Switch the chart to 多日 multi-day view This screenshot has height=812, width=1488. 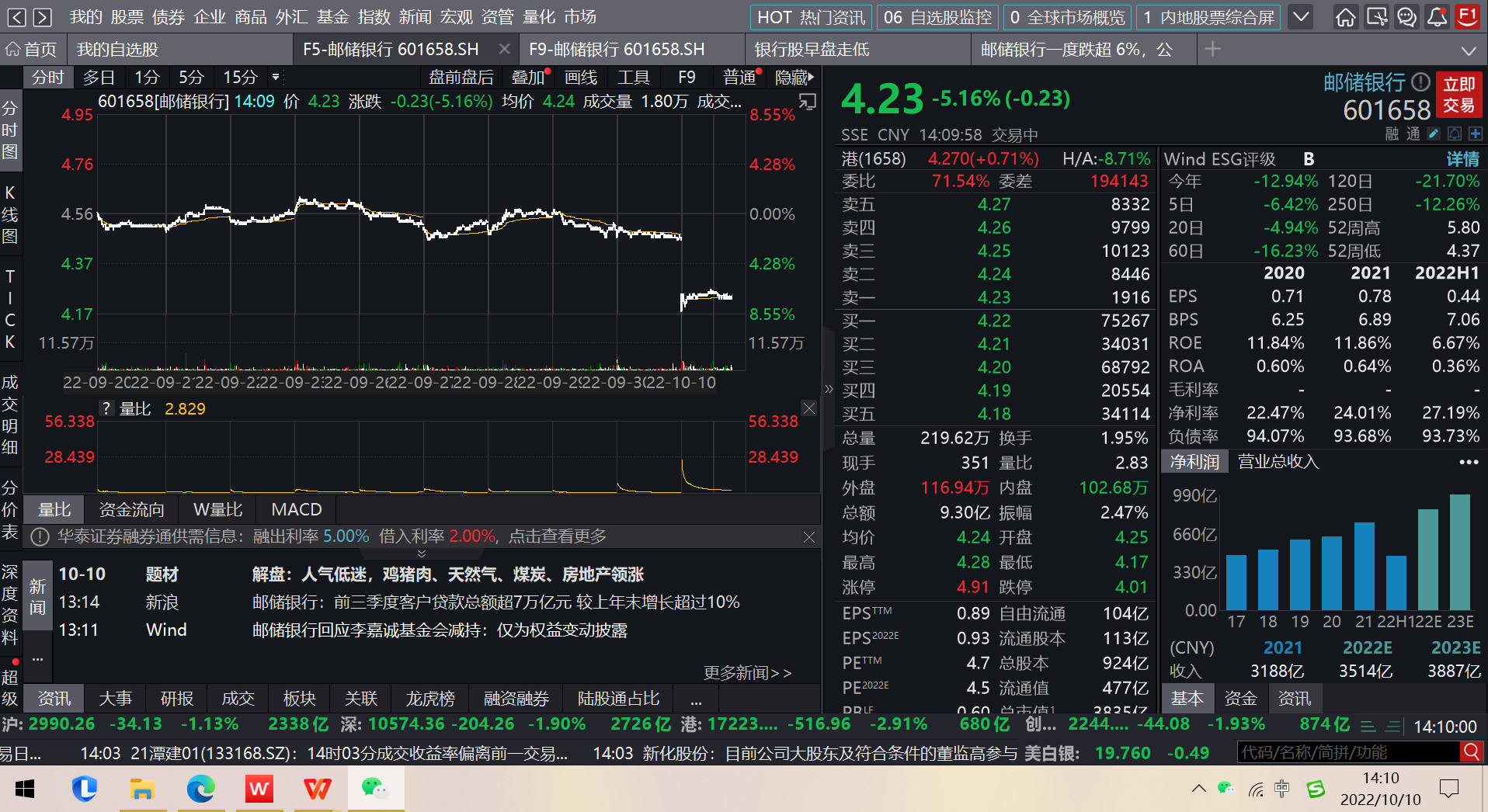coord(99,78)
